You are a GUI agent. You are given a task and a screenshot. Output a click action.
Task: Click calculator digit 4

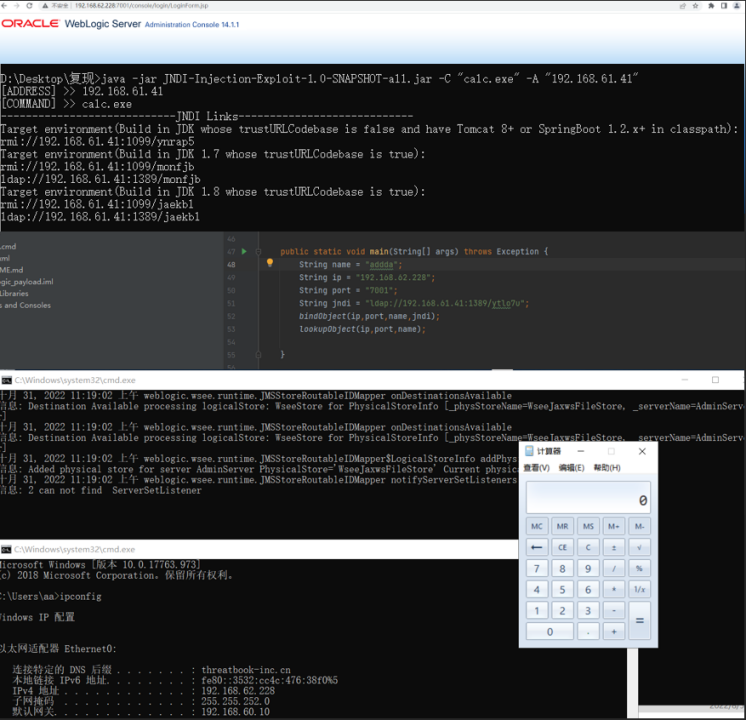[537, 589]
